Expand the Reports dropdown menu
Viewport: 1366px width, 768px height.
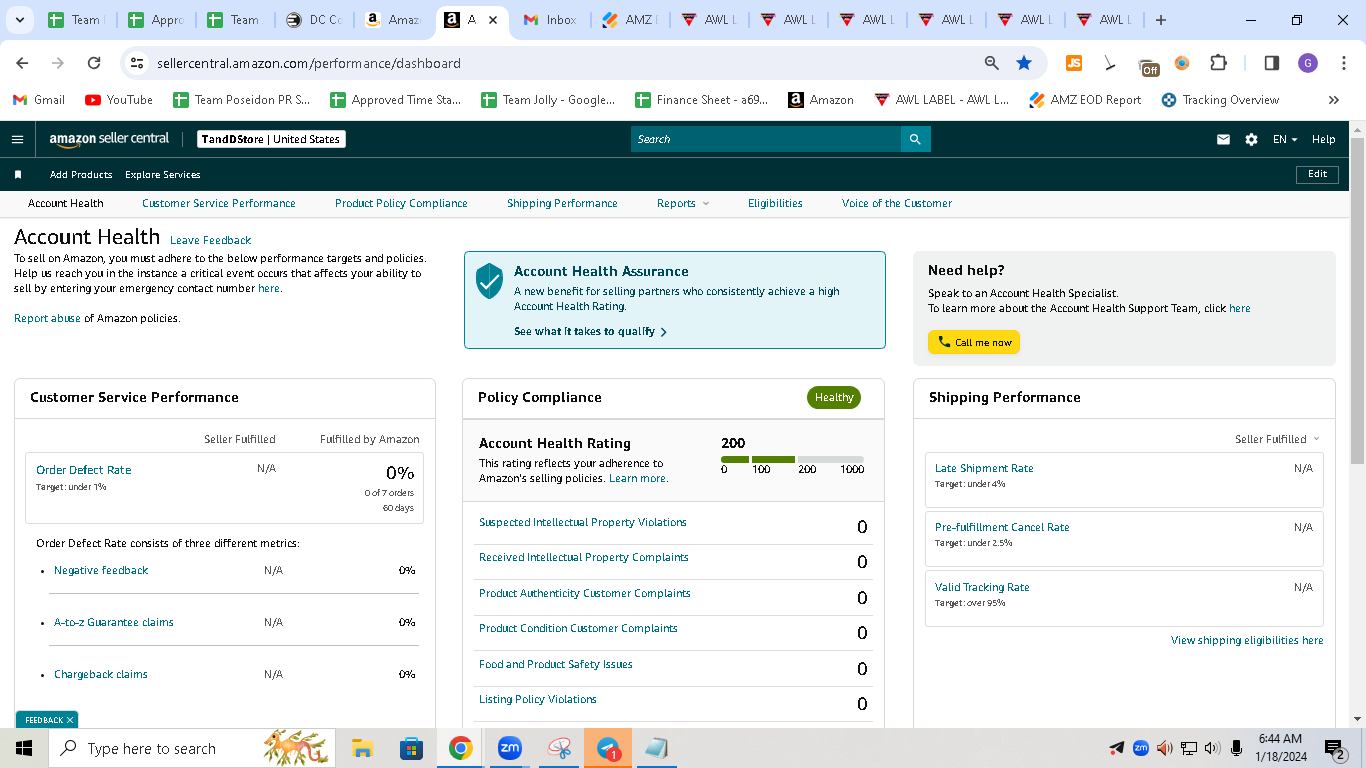(x=683, y=203)
